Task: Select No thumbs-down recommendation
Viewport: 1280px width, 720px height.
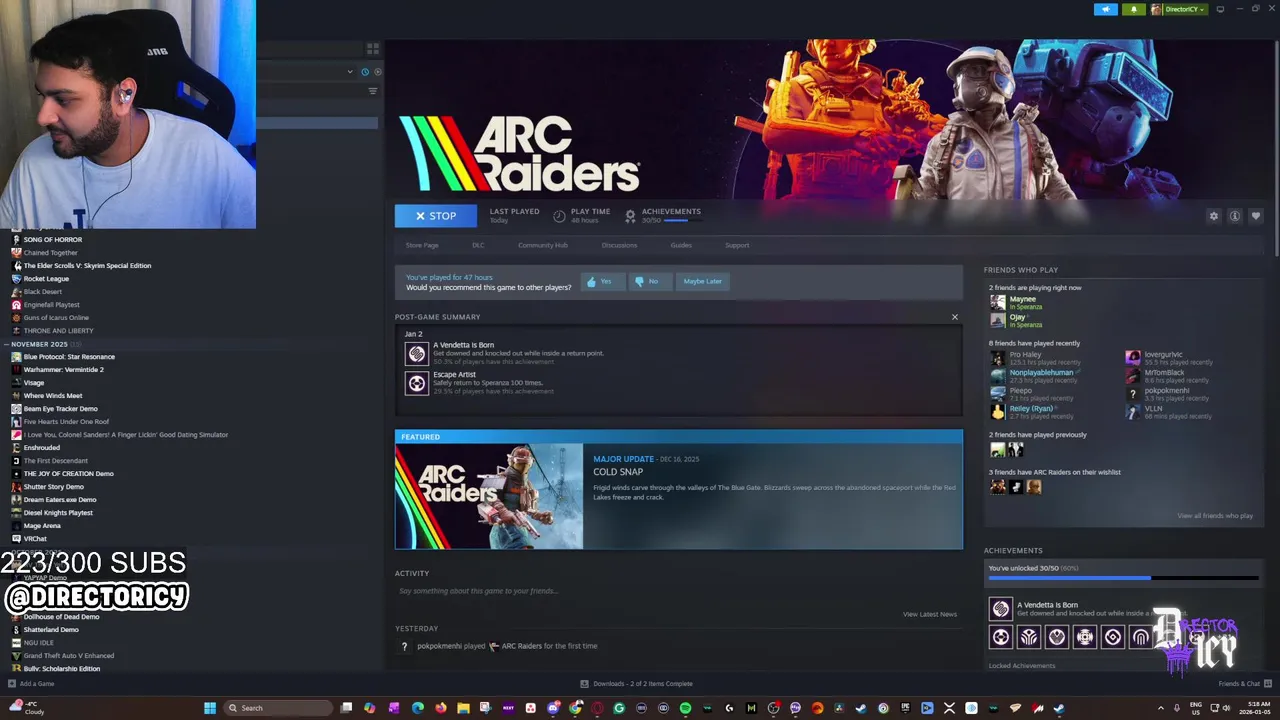Action: [x=650, y=282]
